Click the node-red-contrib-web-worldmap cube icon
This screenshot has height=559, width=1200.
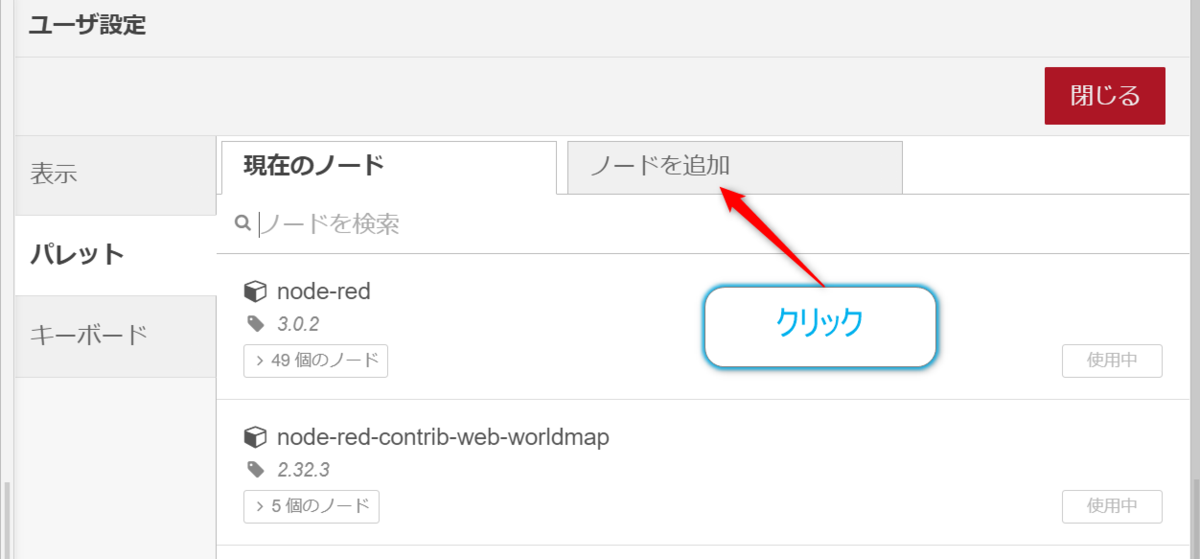(256, 437)
